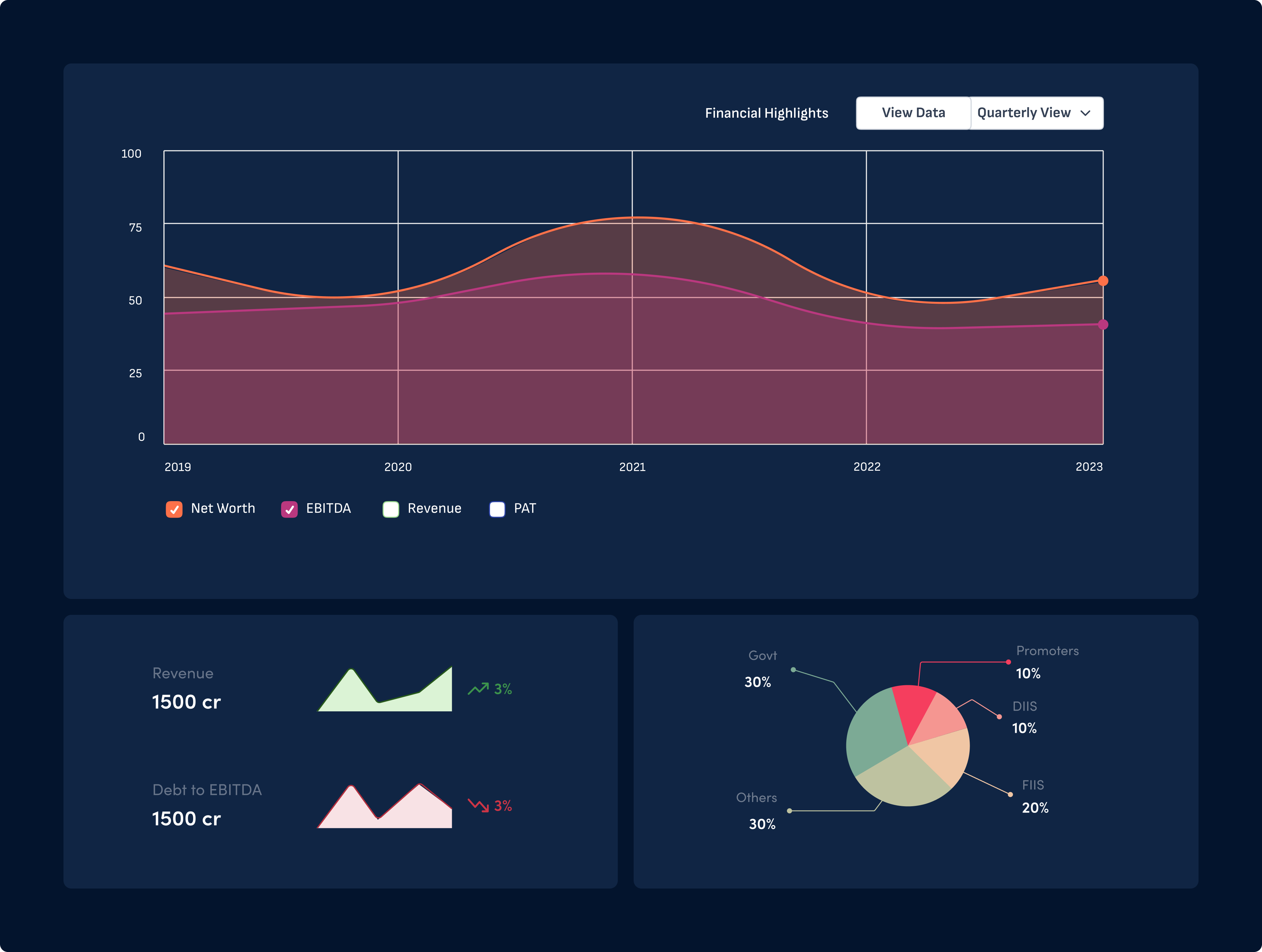Enable the PAT series checkbox
Image resolution: width=1262 pixels, height=952 pixels.
[497, 509]
